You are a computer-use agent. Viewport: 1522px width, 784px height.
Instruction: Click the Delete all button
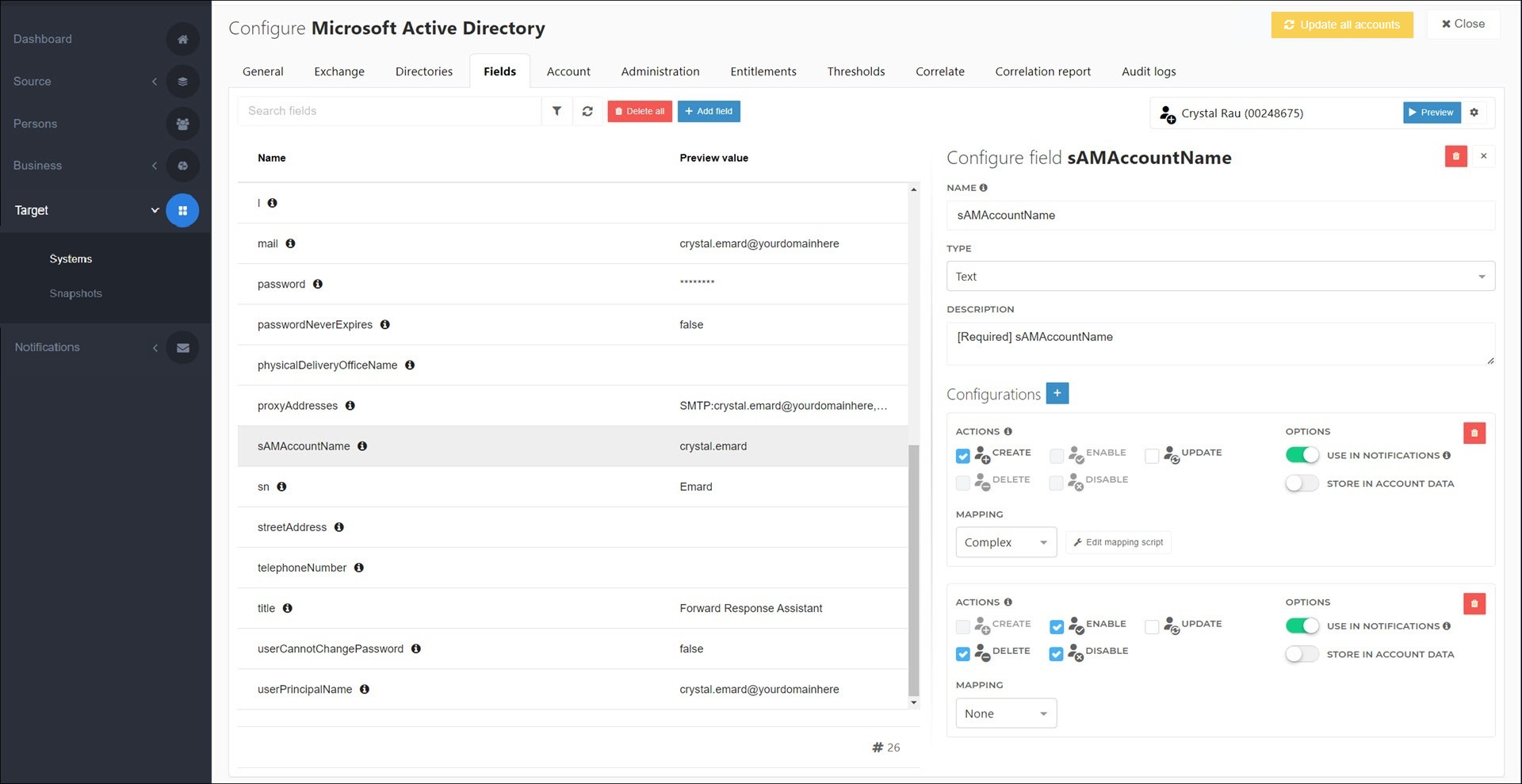pyautogui.click(x=640, y=111)
